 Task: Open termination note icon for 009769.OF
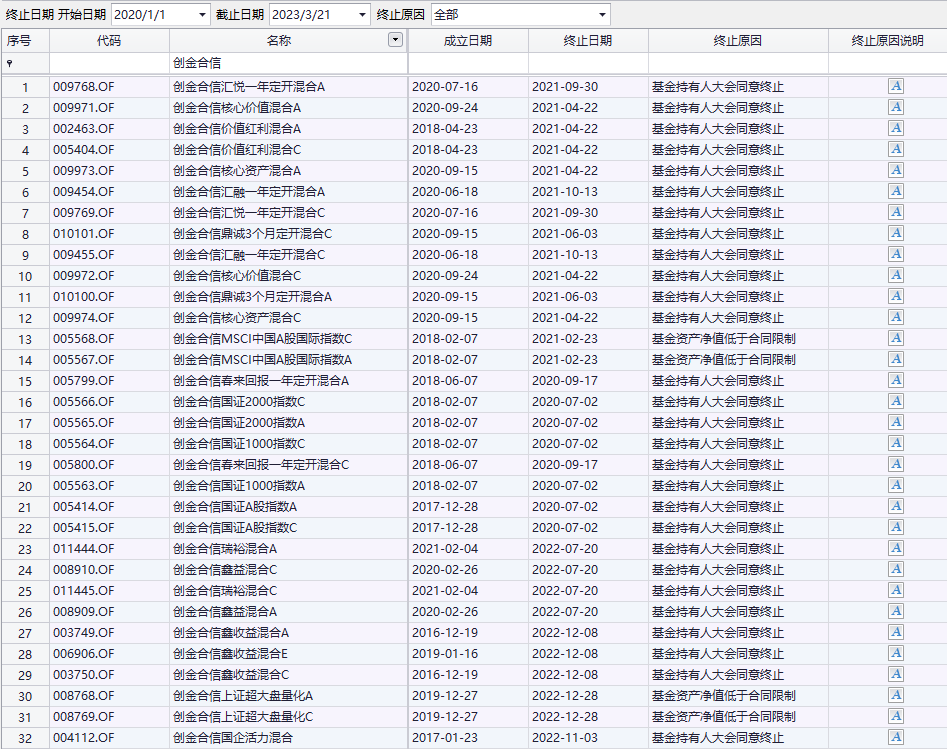tap(896, 213)
